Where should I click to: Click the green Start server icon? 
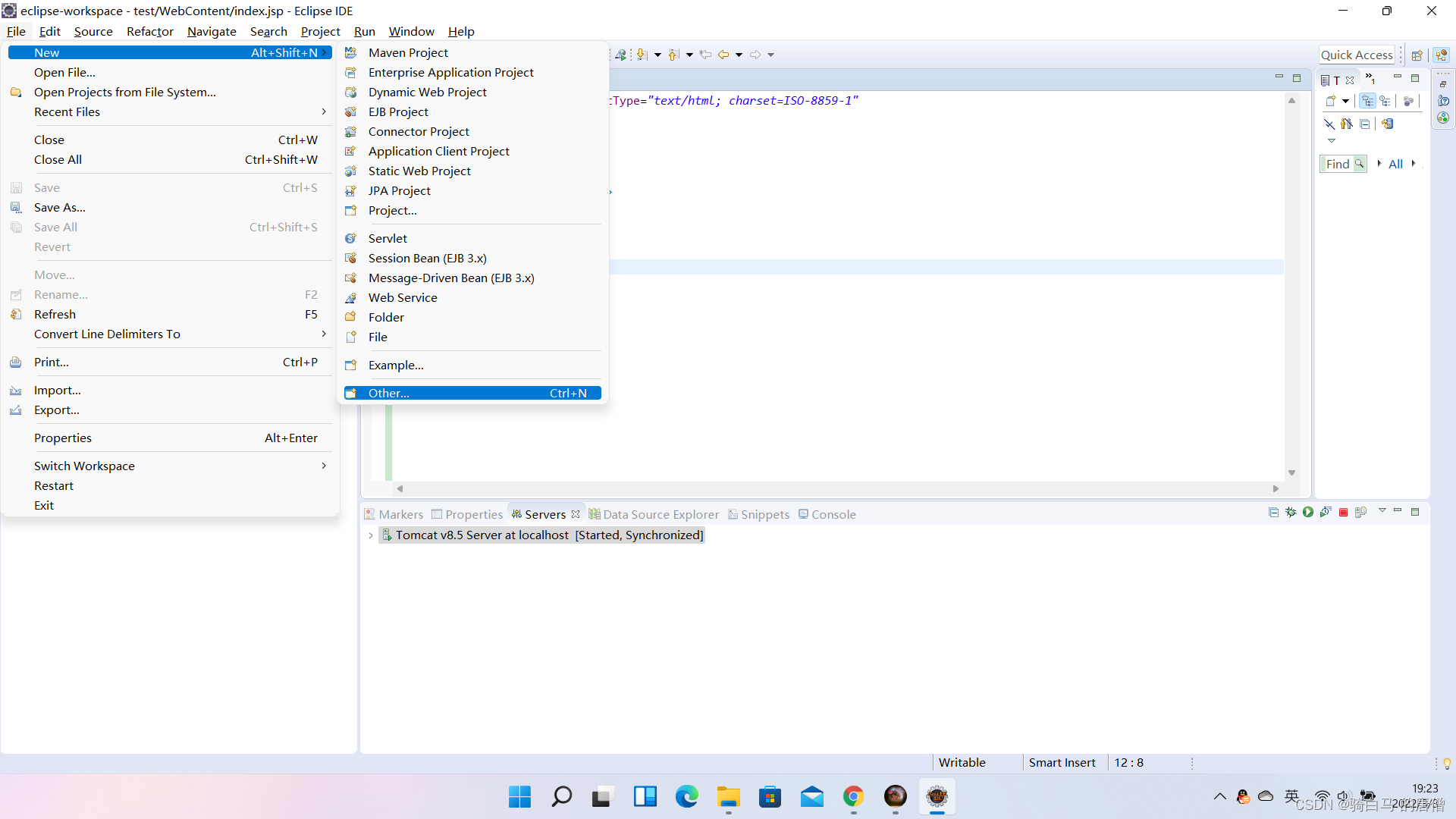(1308, 513)
